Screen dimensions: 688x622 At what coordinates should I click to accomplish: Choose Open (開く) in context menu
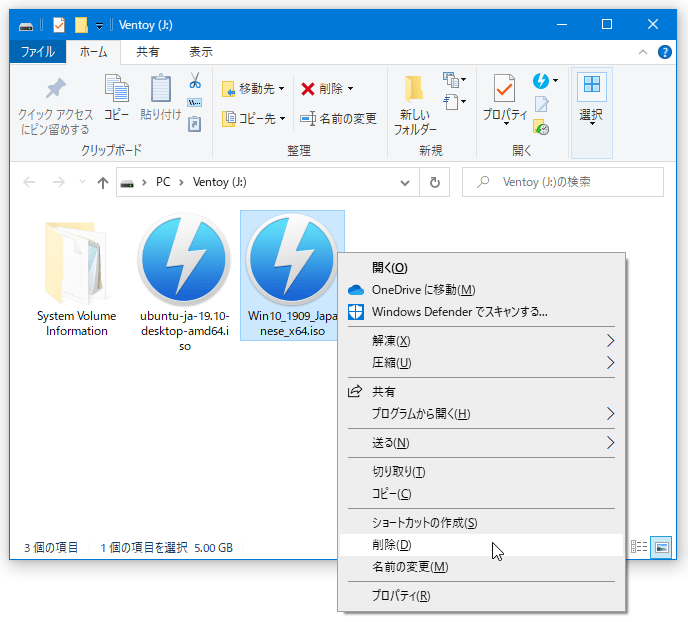click(481, 268)
